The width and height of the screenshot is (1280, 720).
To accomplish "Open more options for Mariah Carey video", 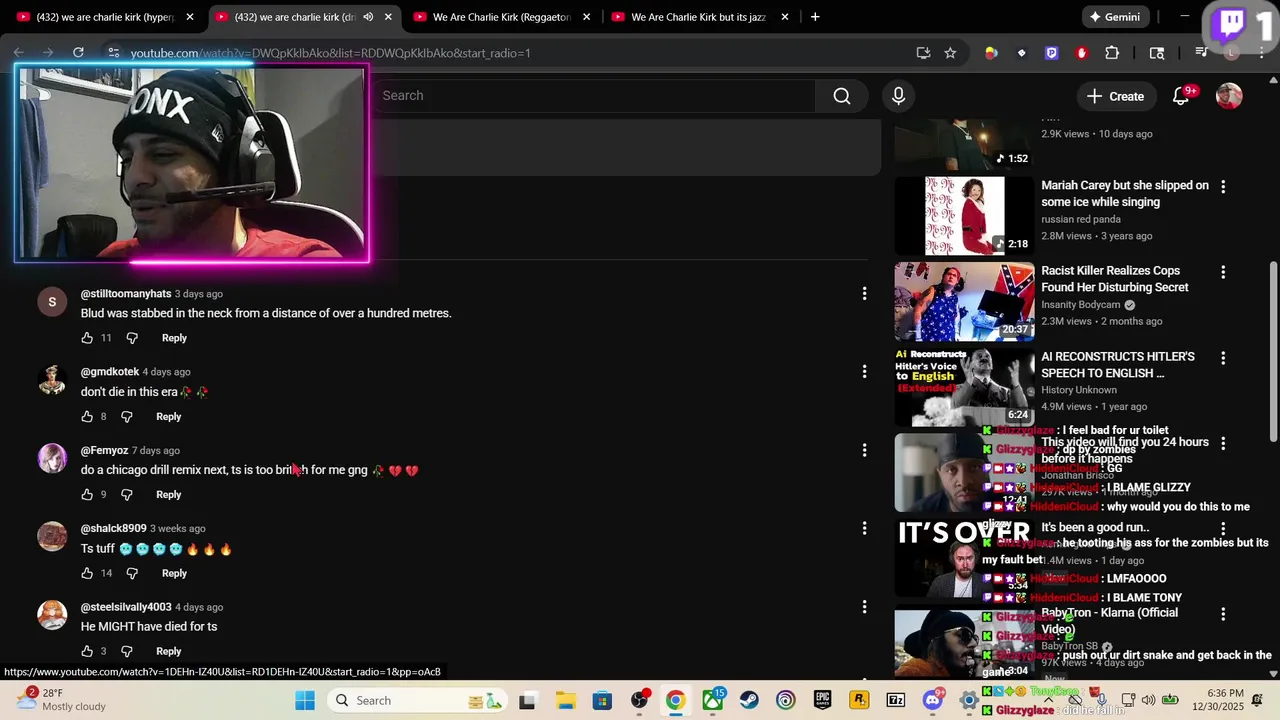I will pyautogui.click(x=1223, y=186).
